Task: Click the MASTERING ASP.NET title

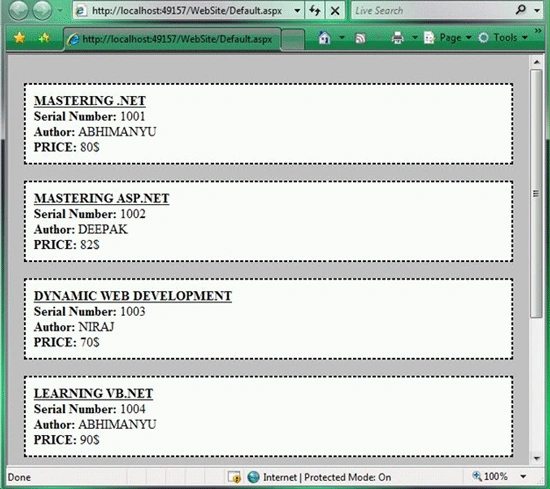Action: [x=101, y=198]
